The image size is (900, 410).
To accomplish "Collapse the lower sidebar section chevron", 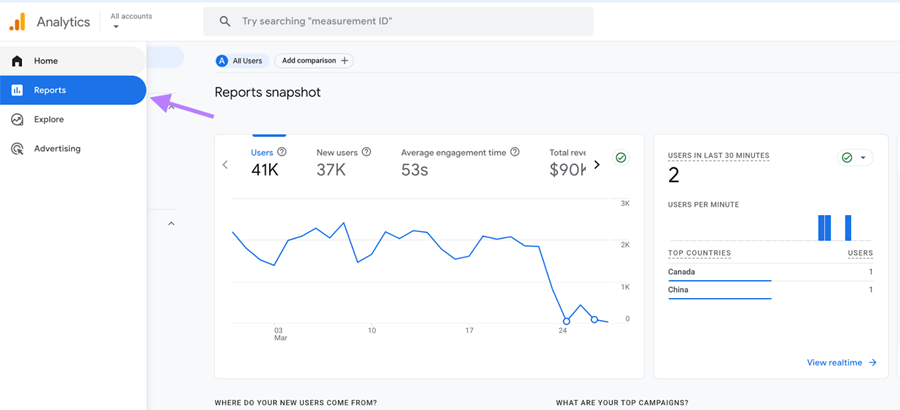I will pos(171,223).
